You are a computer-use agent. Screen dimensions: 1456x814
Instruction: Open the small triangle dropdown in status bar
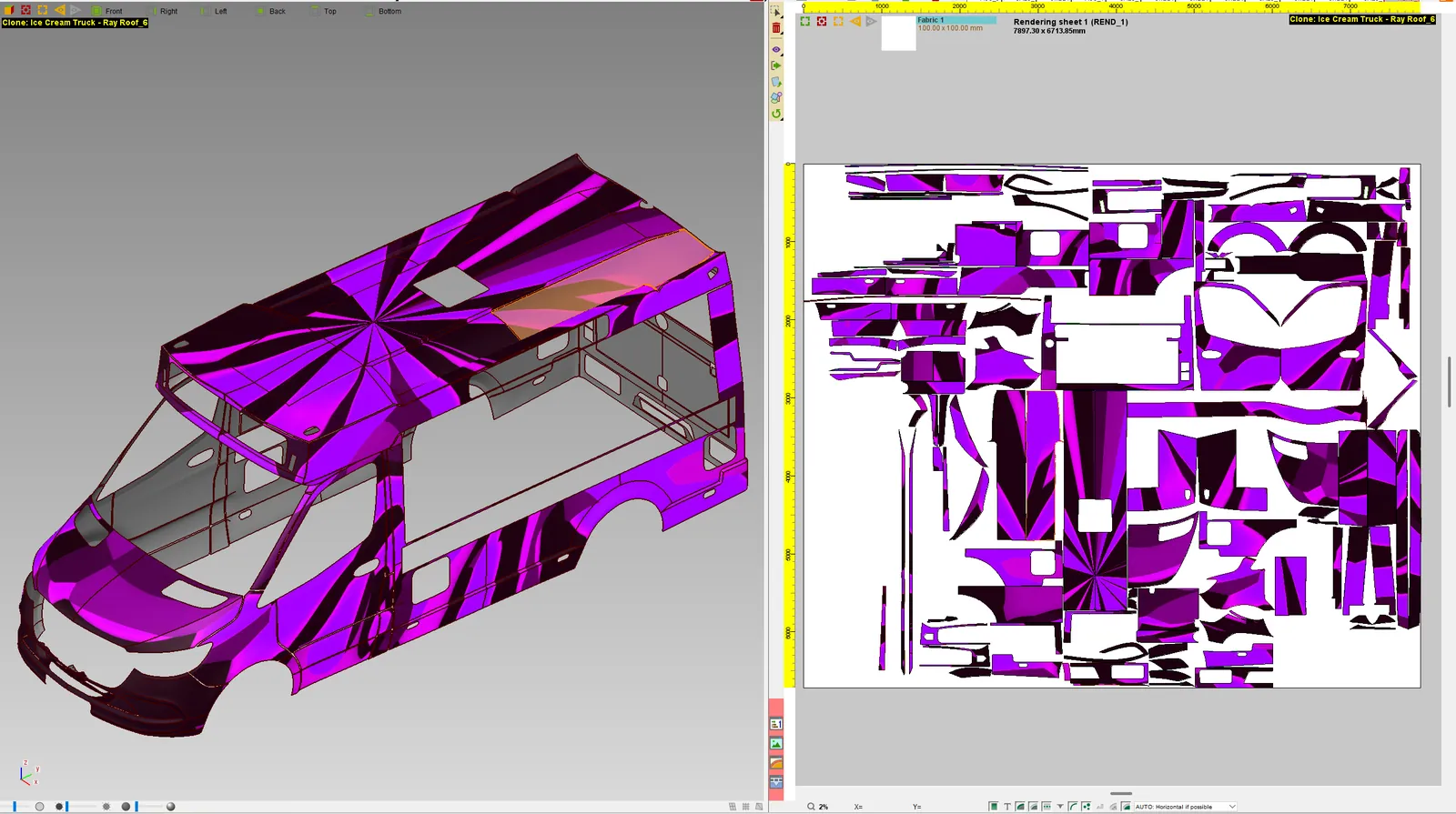point(1060,807)
